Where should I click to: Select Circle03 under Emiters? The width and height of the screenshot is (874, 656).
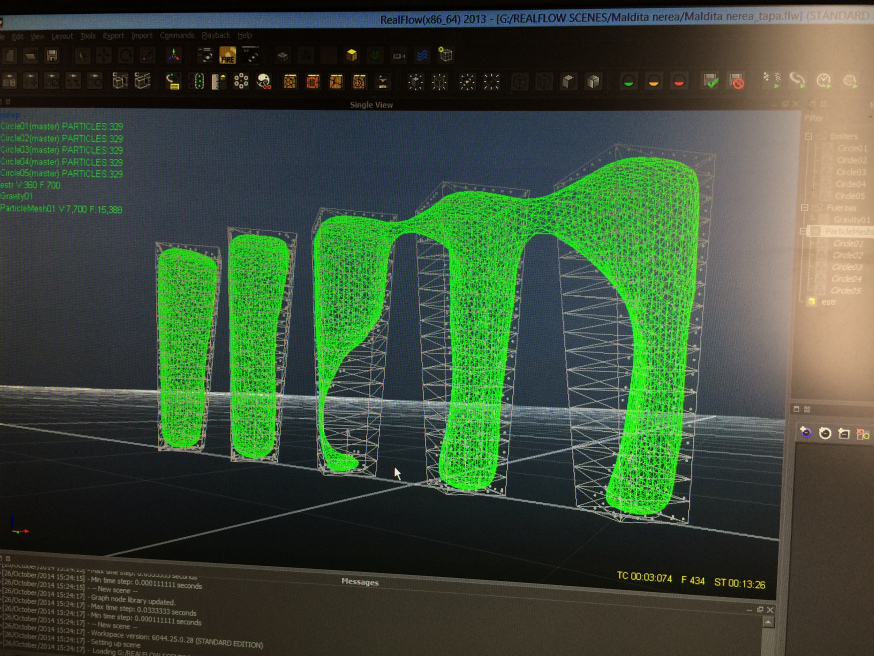(x=850, y=172)
